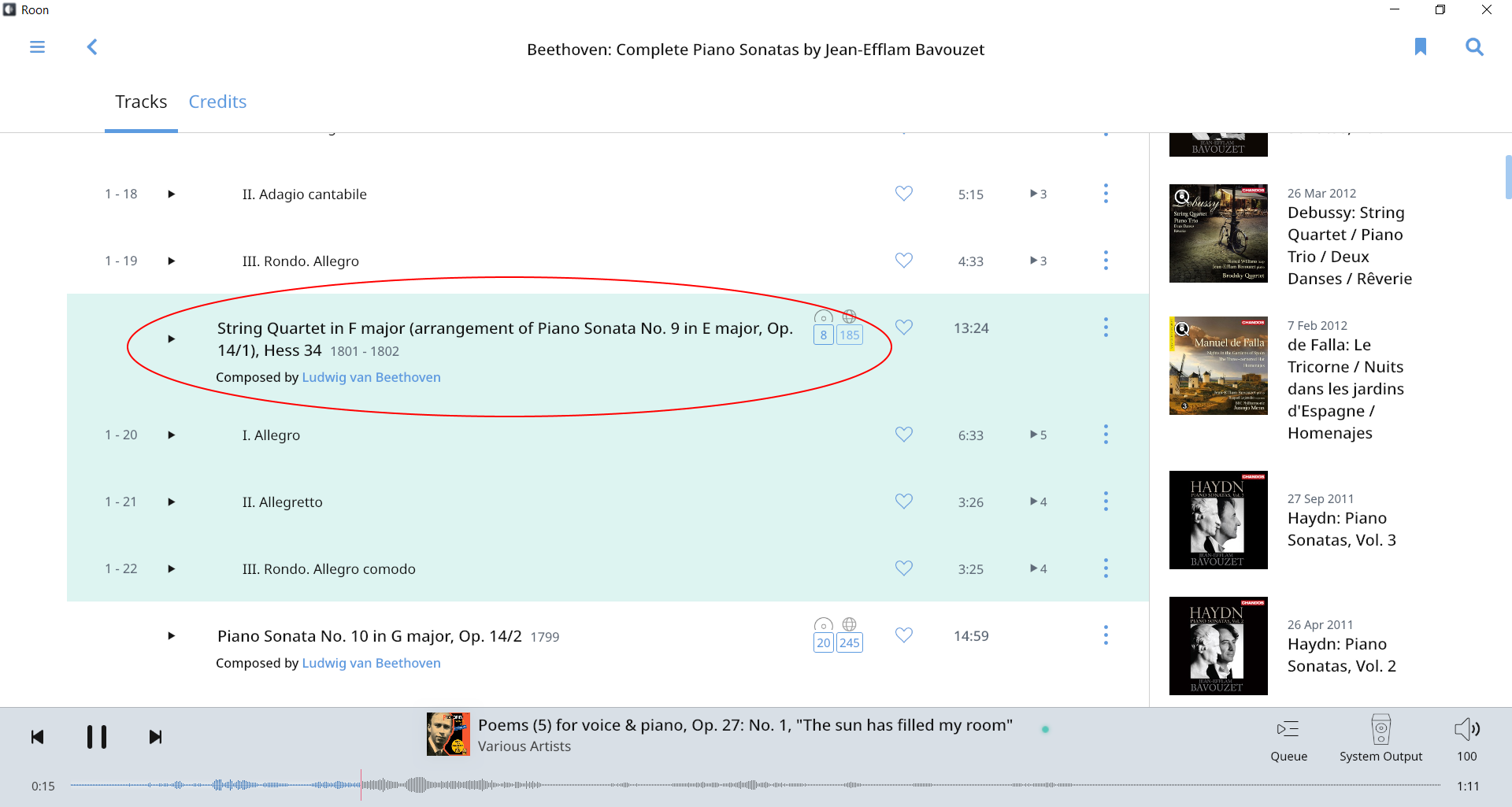Play track 1-22 Rondo. Allegro comodo

[171, 569]
